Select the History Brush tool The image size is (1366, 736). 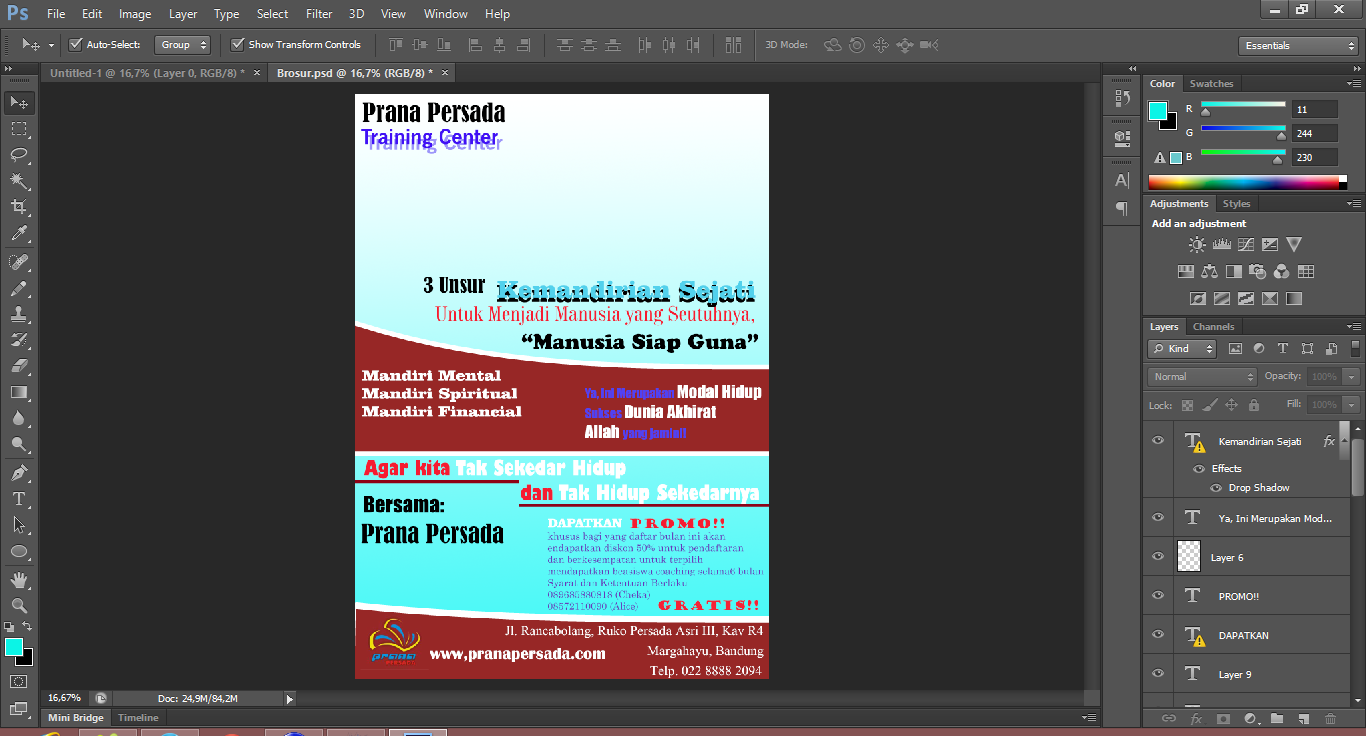click(18, 340)
